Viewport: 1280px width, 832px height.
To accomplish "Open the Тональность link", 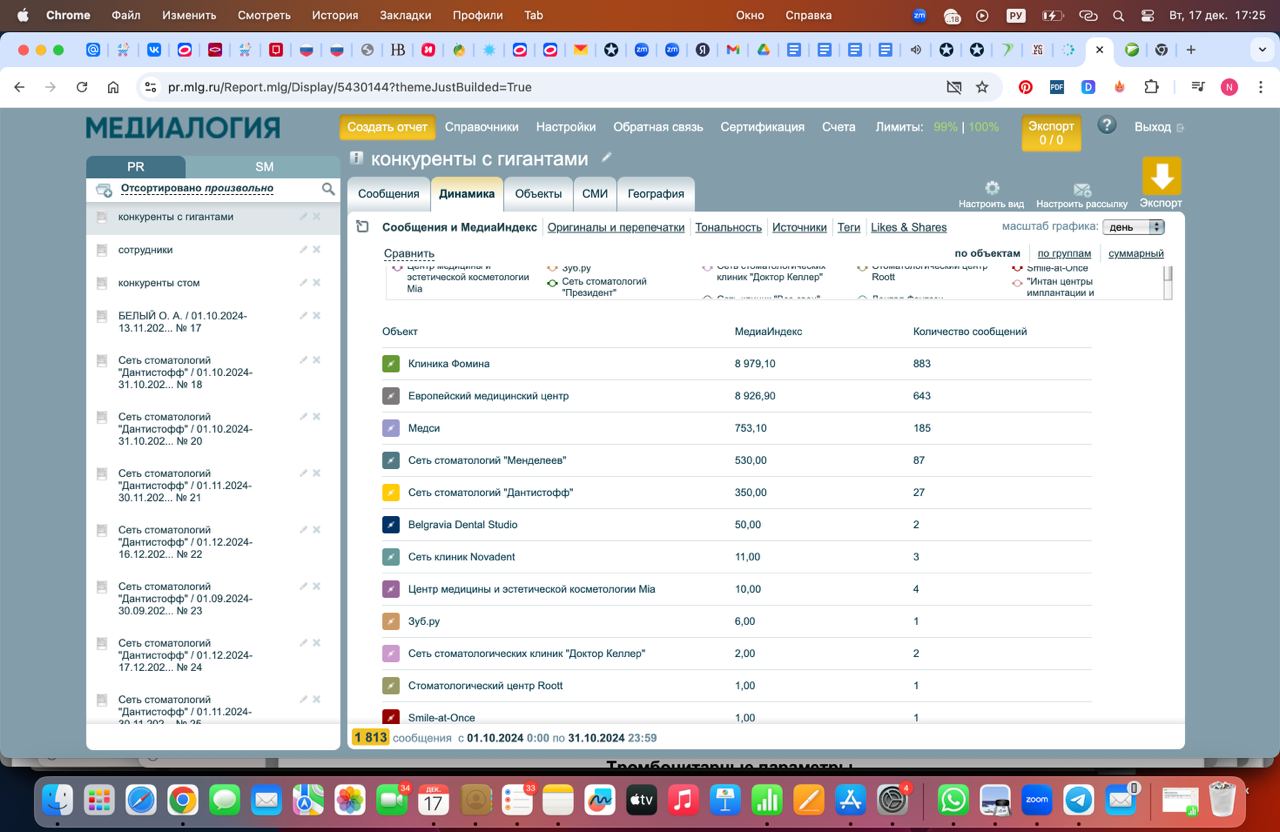I will pyautogui.click(x=728, y=228).
